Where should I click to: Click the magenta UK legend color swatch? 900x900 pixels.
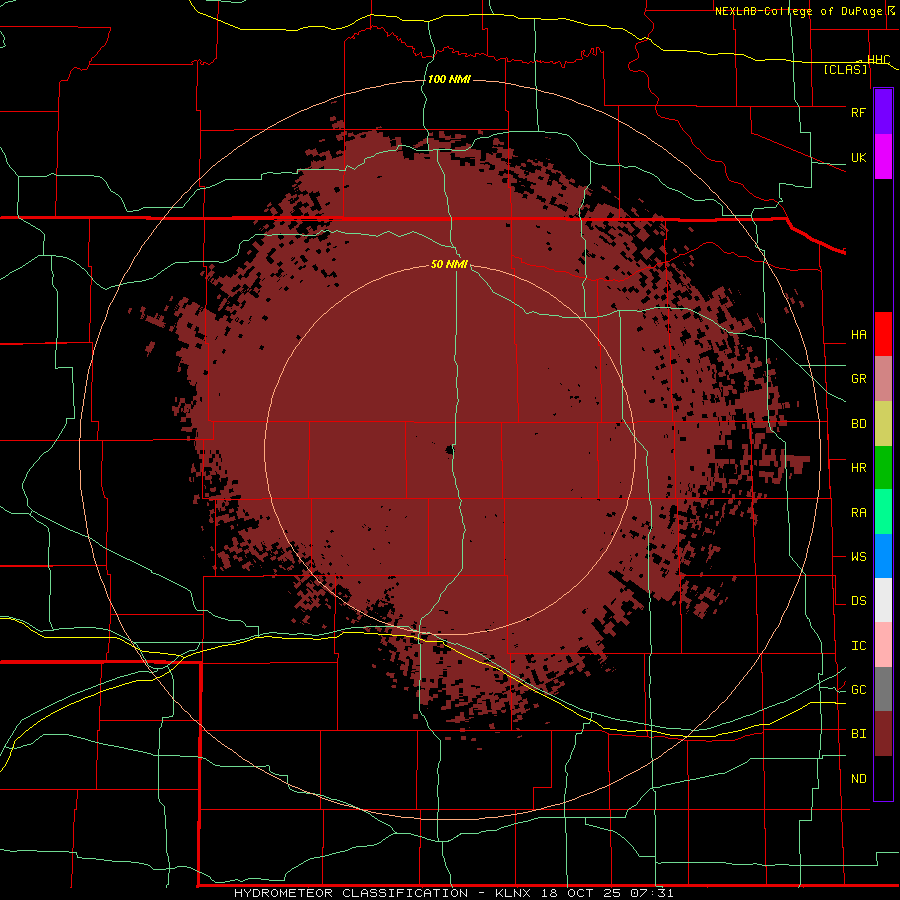tap(883, 157)
